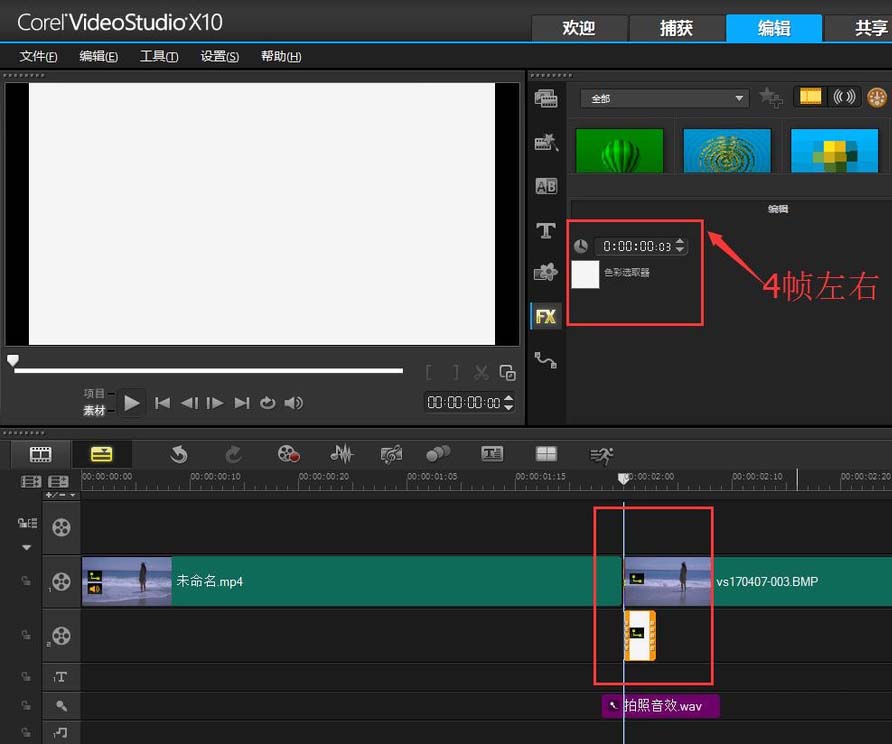Adjust the preview timecode stepper arrows
Viewport: 892px width, 744px height.
(509, 403)
